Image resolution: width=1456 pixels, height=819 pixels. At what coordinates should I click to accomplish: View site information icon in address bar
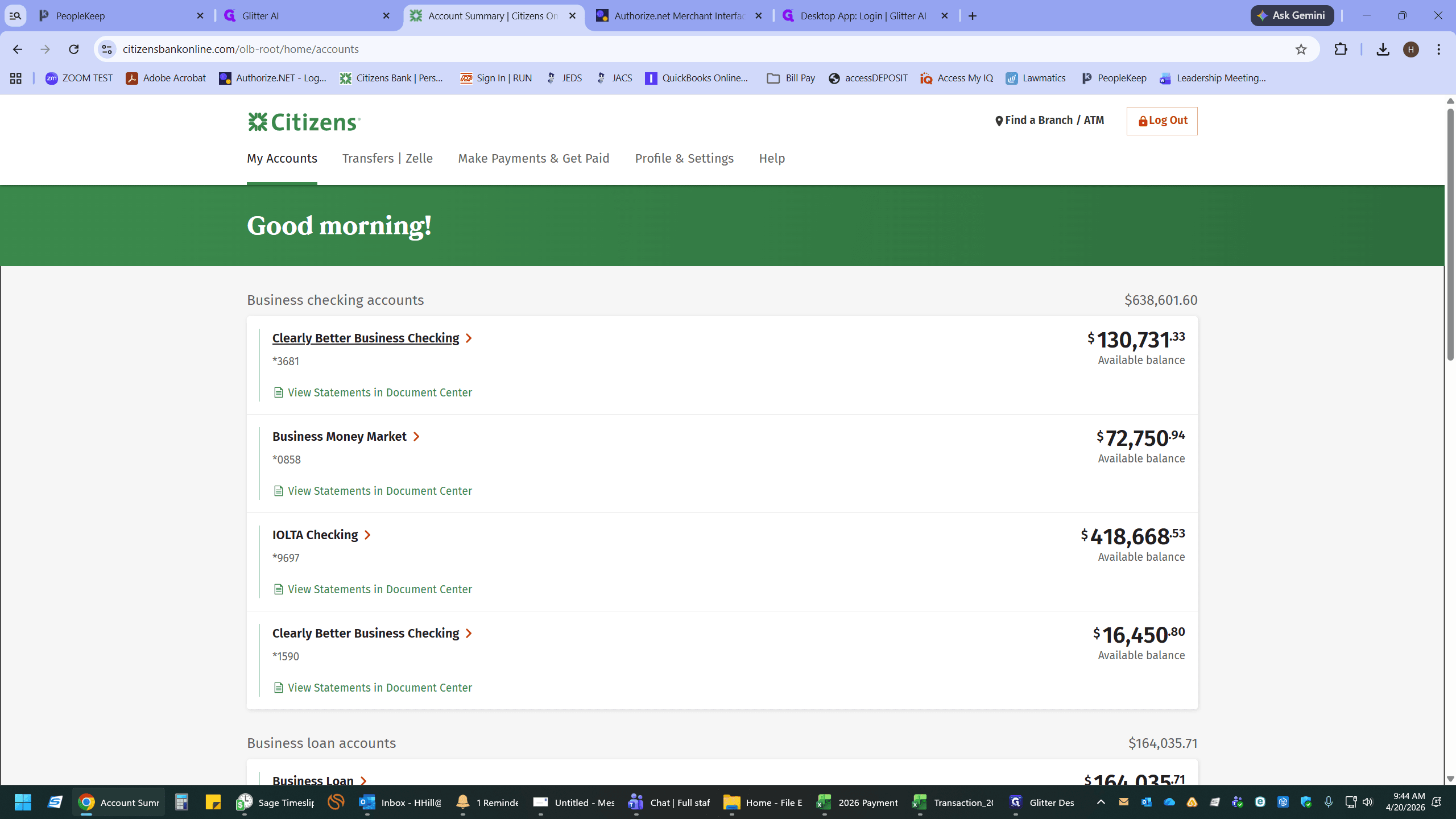pyautogui.click(x=107, y=49)
